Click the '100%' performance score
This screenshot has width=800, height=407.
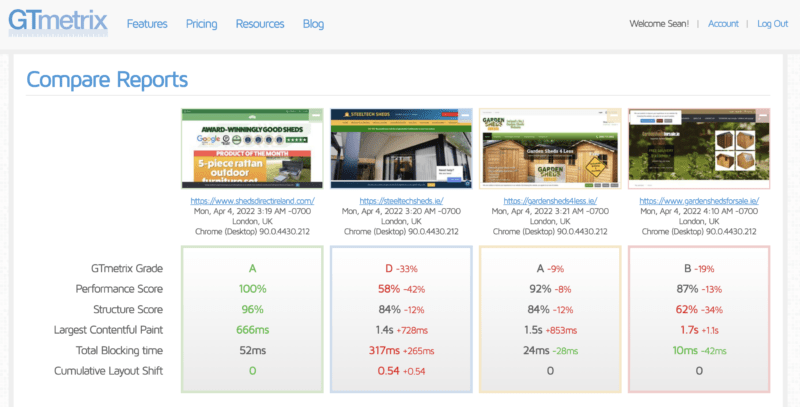[x=253, y=289]
